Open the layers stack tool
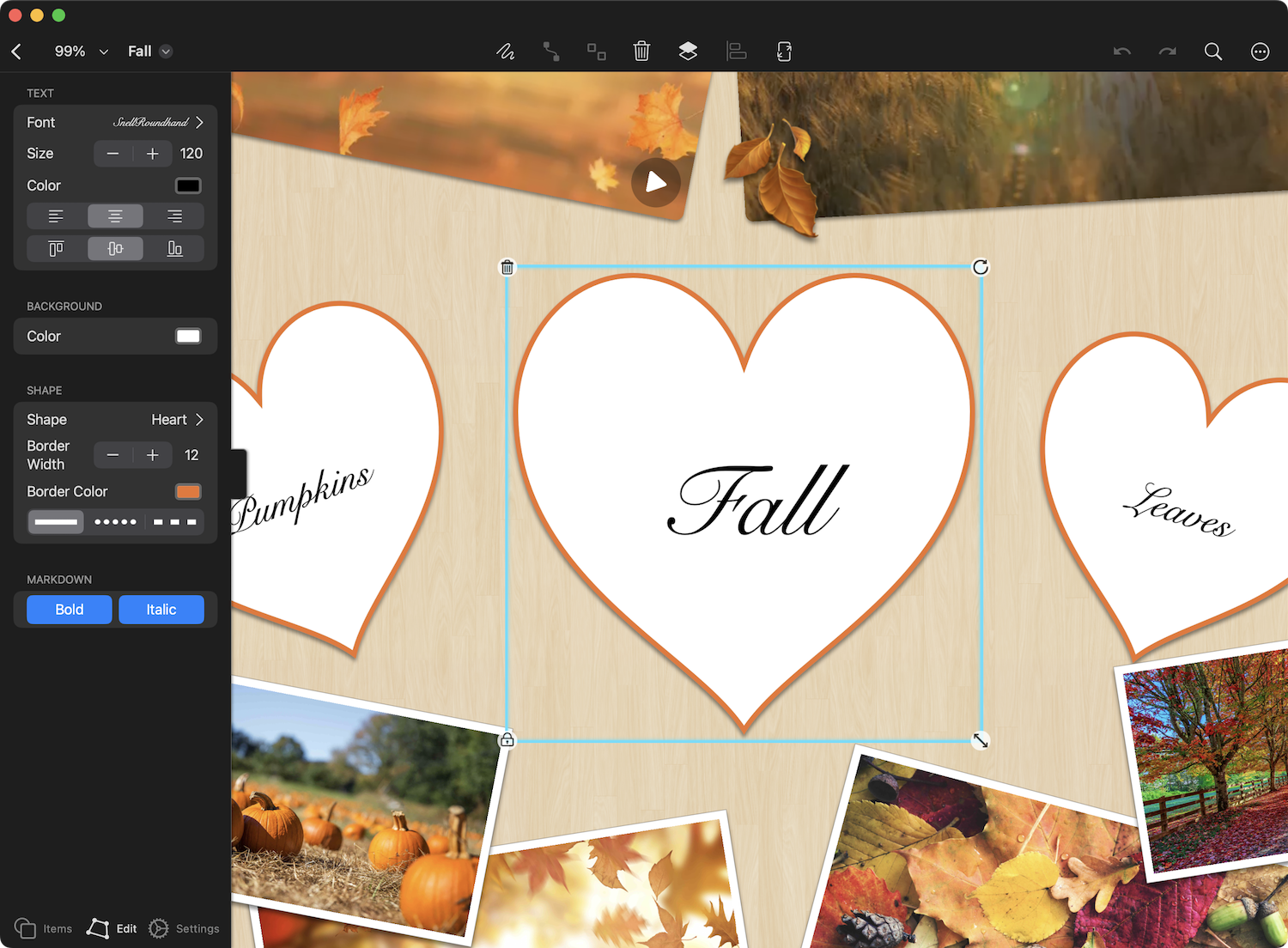 click(x=688, y=52)
